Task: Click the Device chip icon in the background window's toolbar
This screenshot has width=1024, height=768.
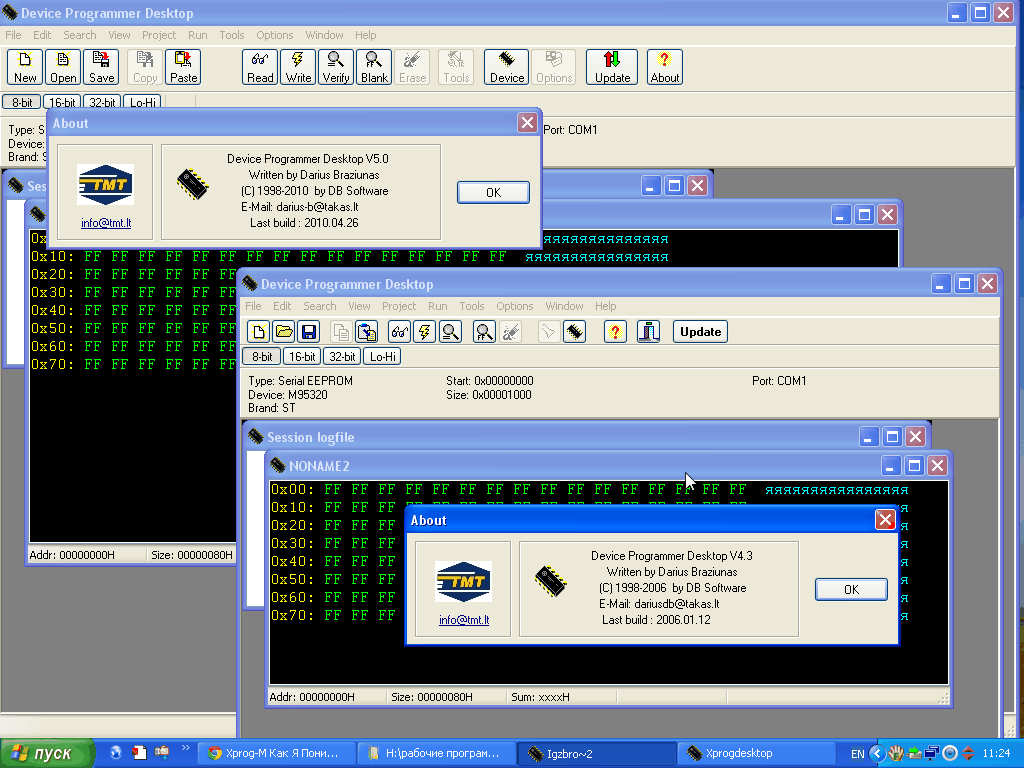Action: coord(507,67)
